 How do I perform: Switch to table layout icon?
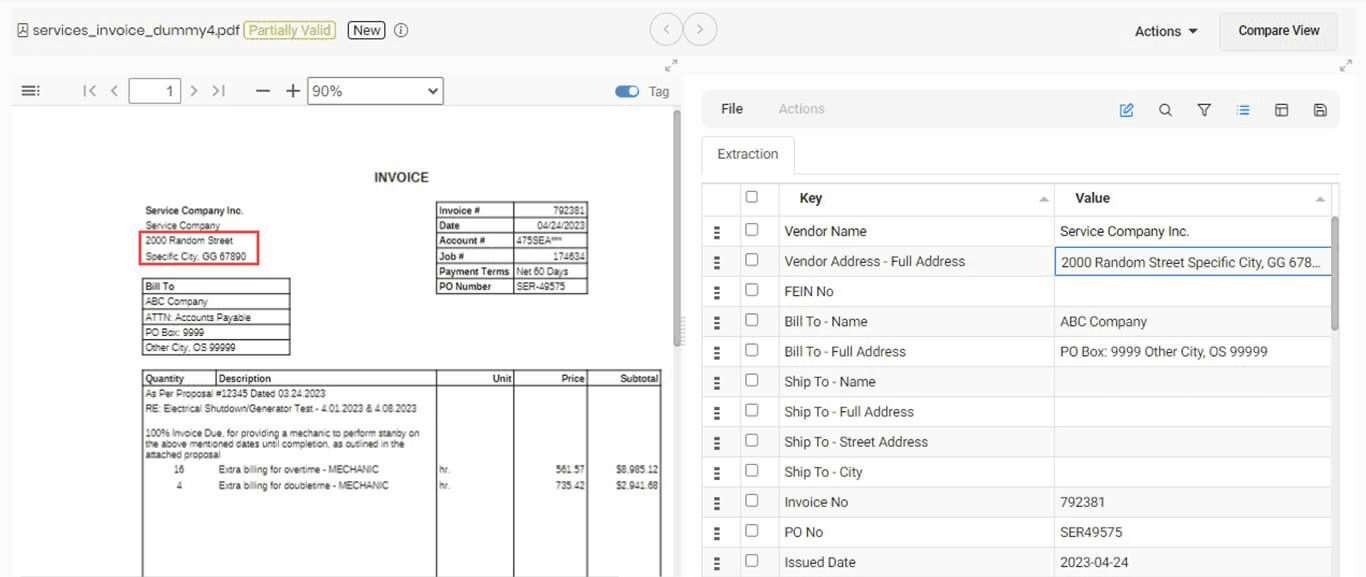click(x=1281, y=110)
